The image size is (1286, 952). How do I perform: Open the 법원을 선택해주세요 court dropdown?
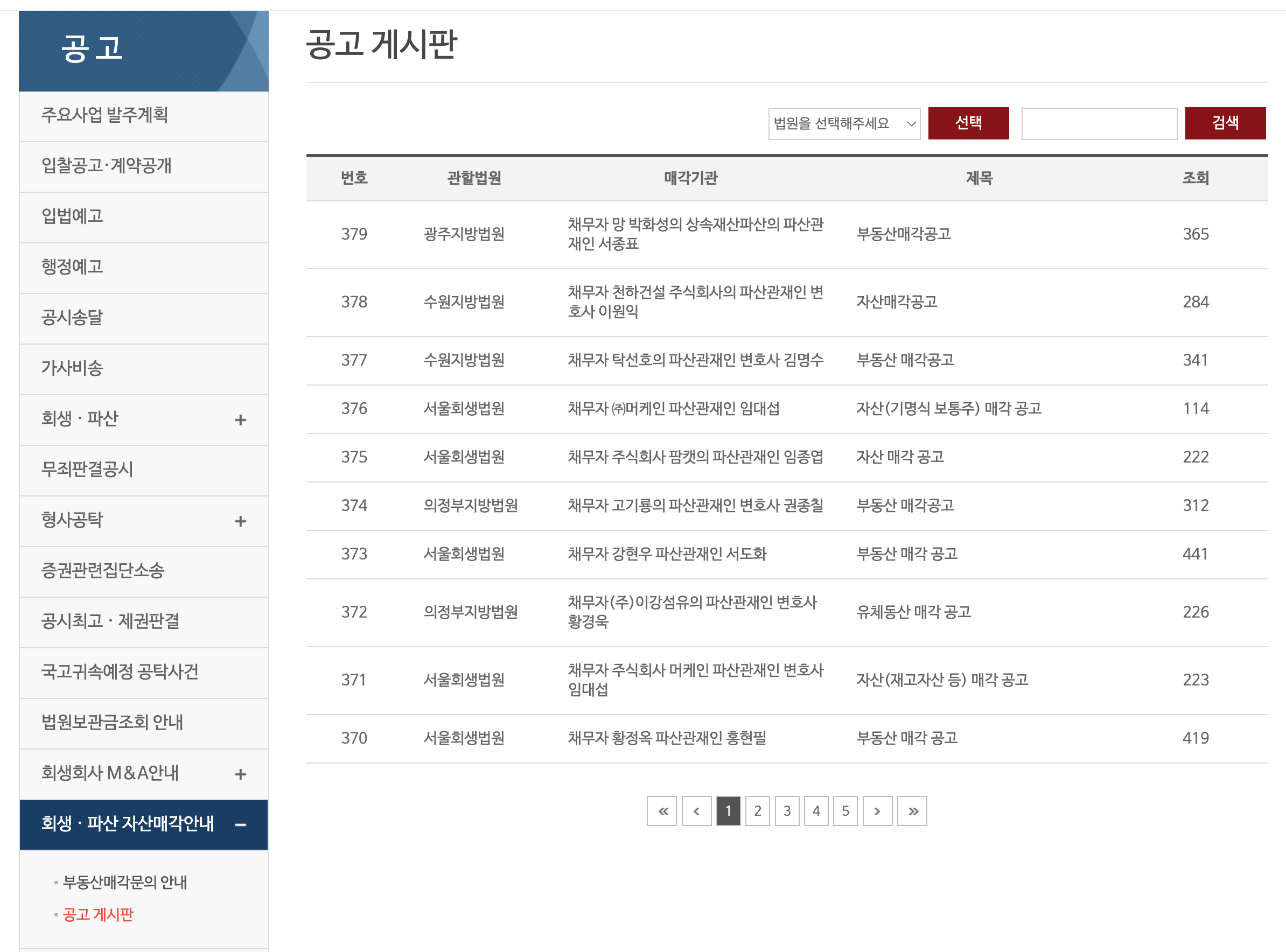click(x=843, y=123)
